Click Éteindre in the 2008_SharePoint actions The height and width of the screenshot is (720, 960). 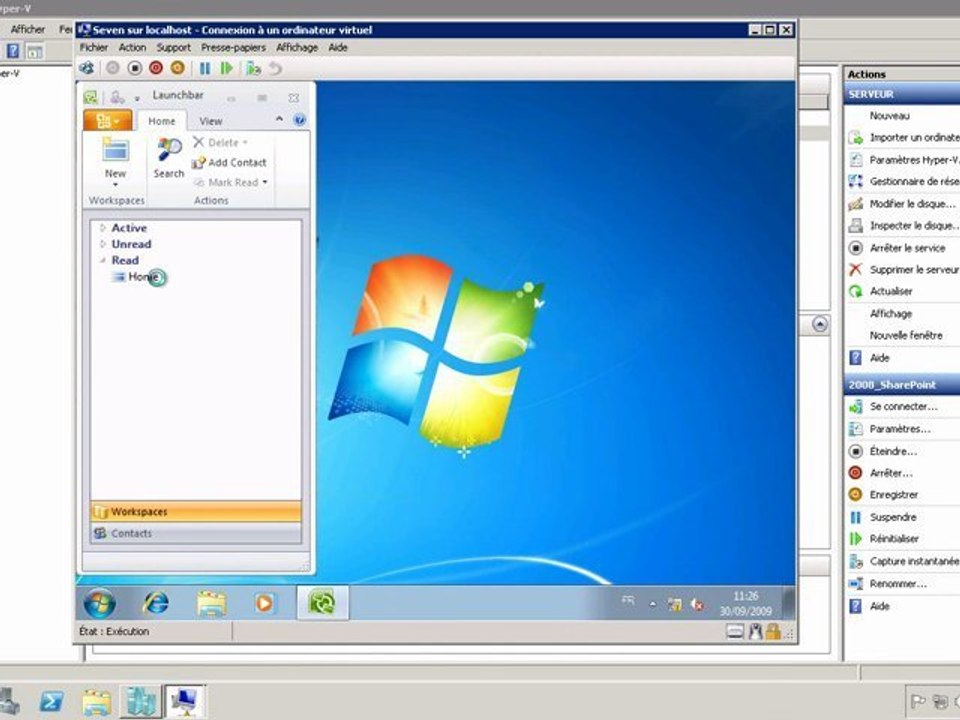click(883, 451)
